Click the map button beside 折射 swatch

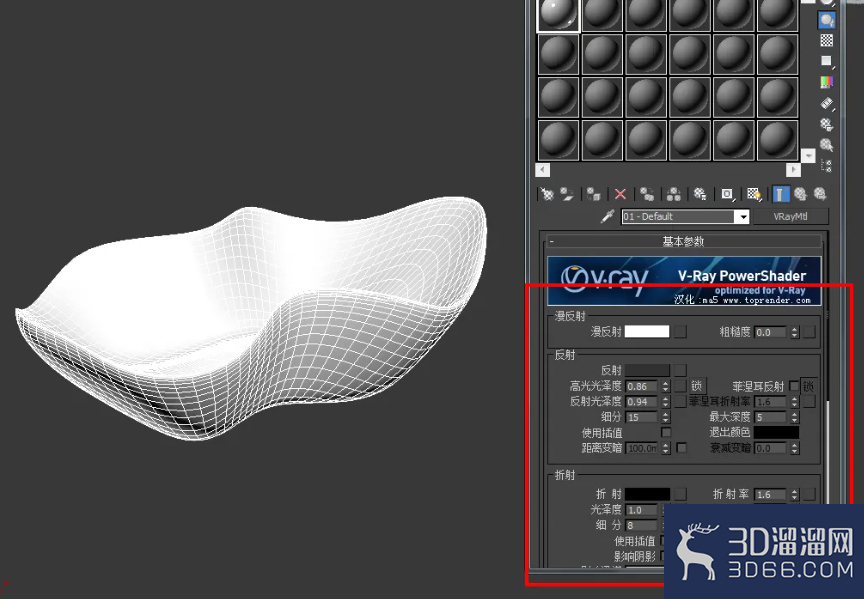pos(681,494)
